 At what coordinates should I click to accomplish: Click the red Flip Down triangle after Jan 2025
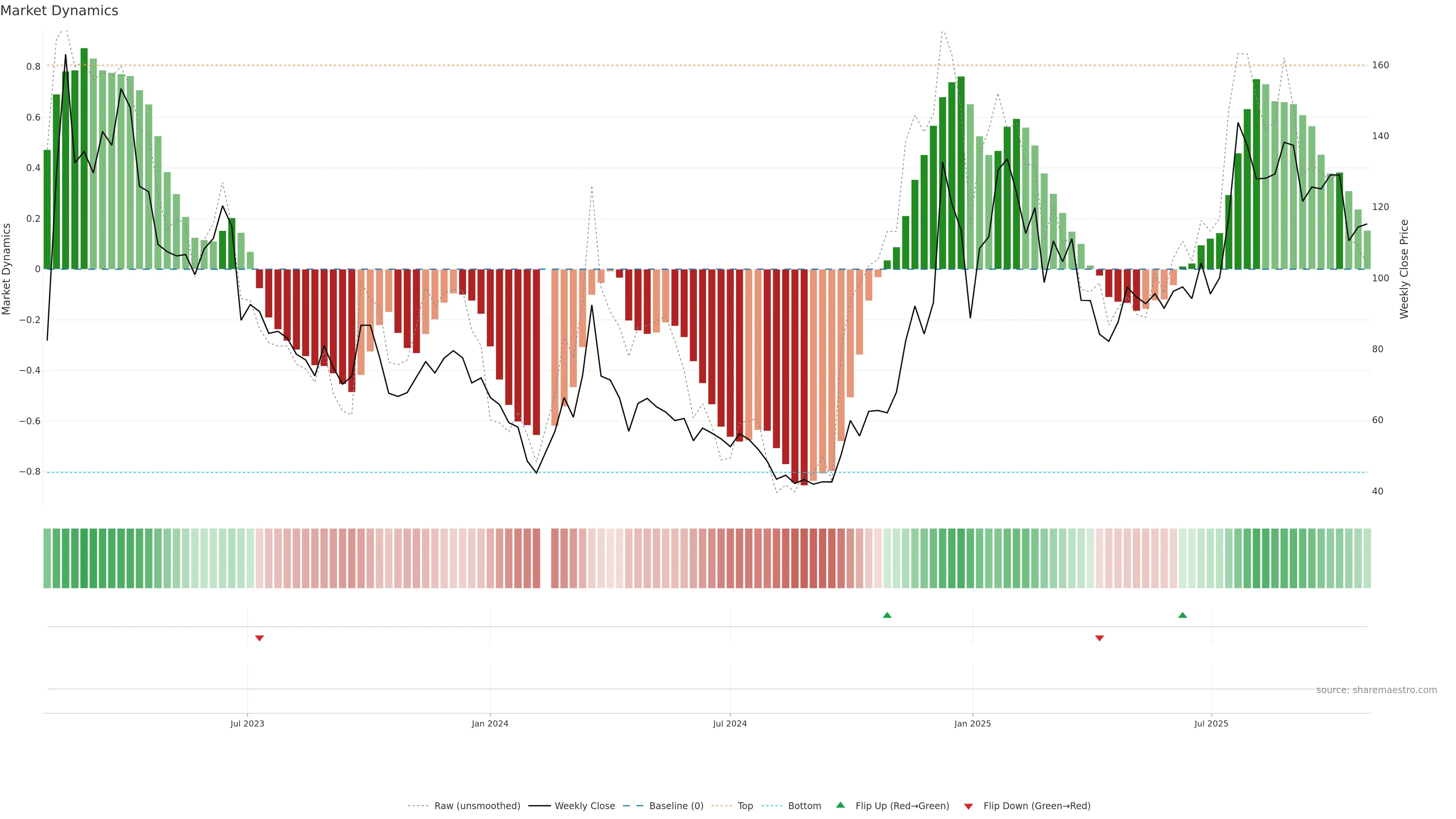[x=1099, y=638]
